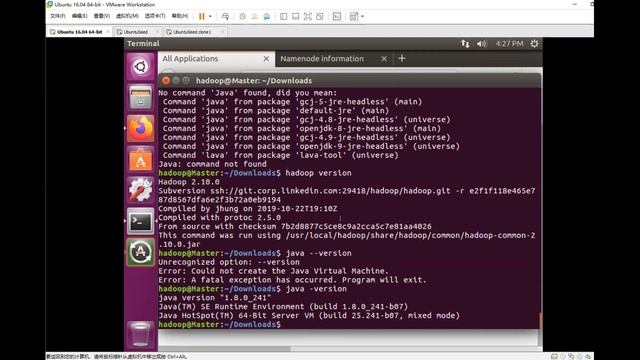Close the Namenode information tab

[x=384, y=59]
